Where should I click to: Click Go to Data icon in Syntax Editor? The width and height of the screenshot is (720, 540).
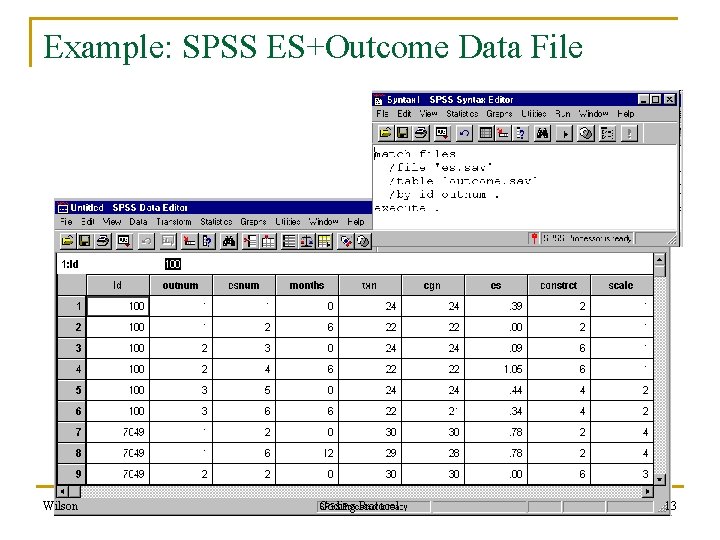click(486, 133)
